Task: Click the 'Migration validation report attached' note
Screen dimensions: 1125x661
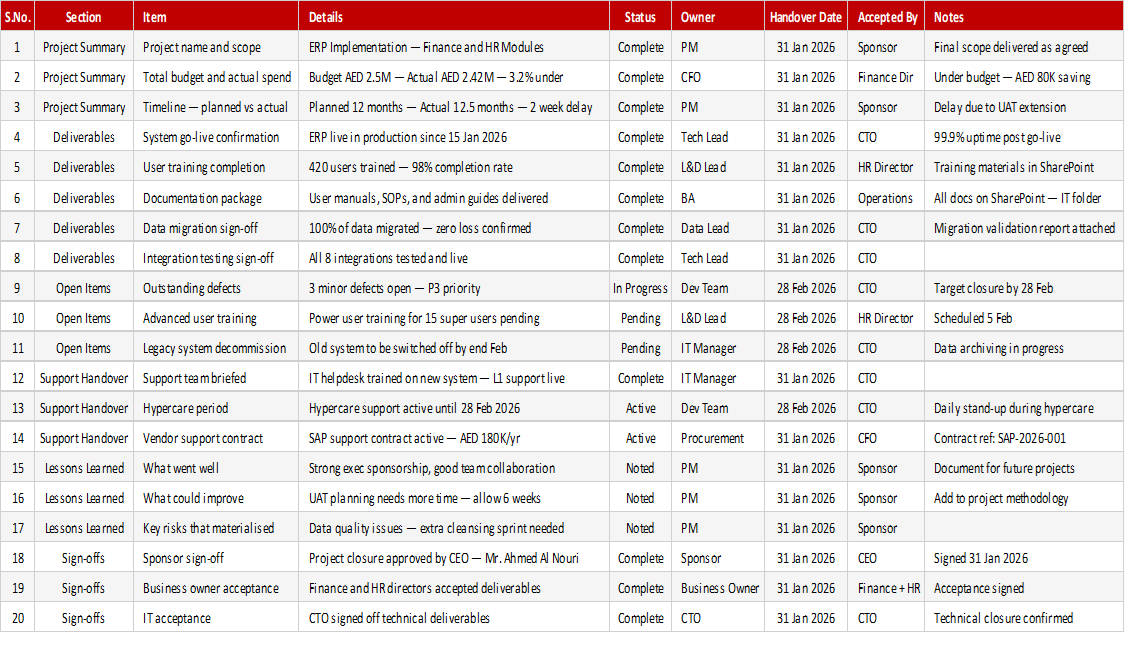Action: pyautogui.click(x=1024, y=228)
